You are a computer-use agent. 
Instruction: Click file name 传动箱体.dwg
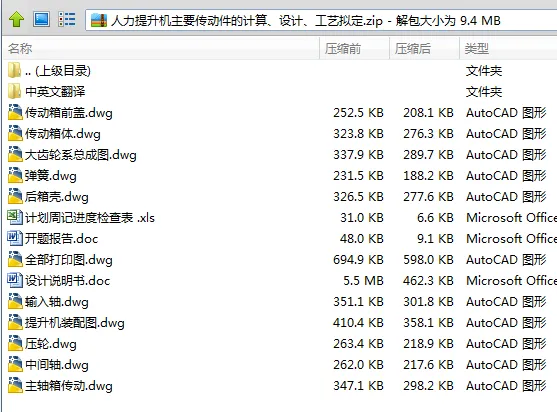pos(63,134)
